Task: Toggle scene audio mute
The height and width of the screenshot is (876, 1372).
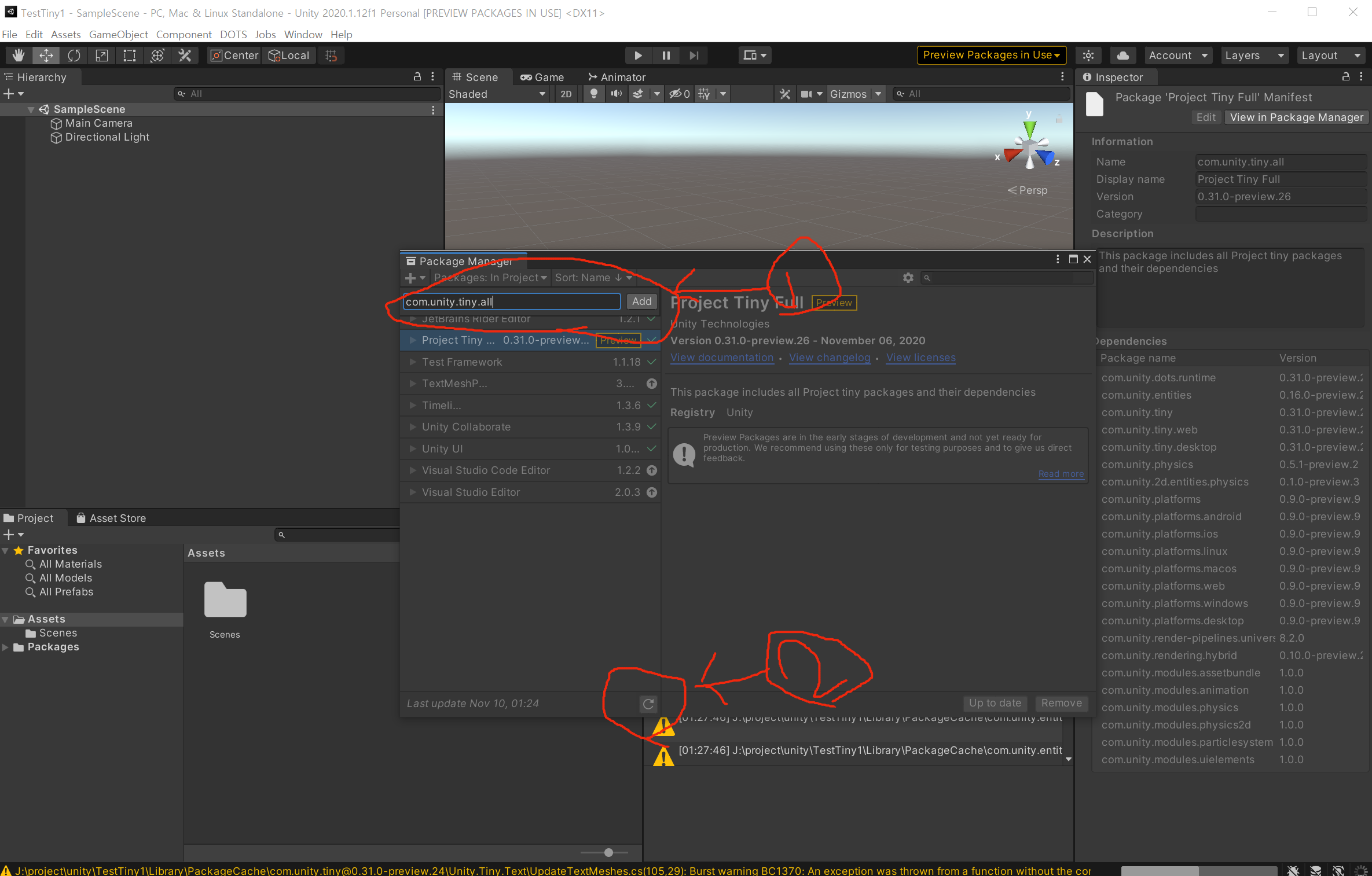Action: click(616, 94)
